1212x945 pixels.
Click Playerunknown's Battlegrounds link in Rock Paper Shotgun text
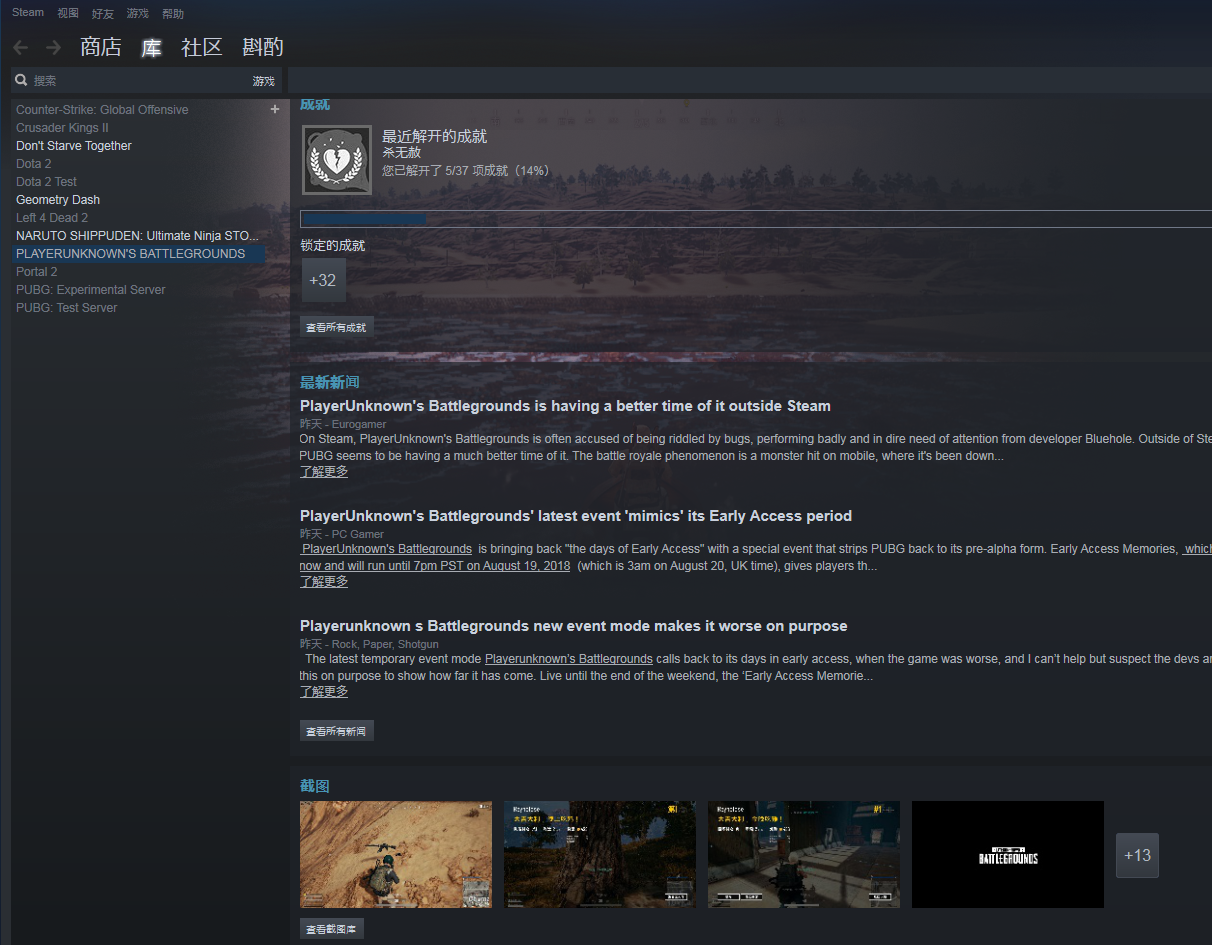click(569, 659)
